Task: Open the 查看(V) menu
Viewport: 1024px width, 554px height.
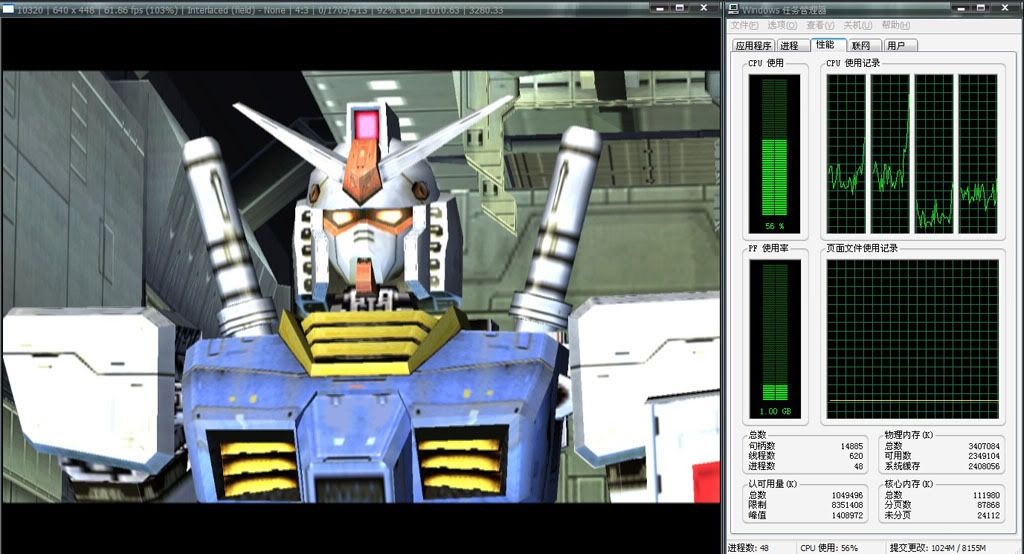Action: 820,25
